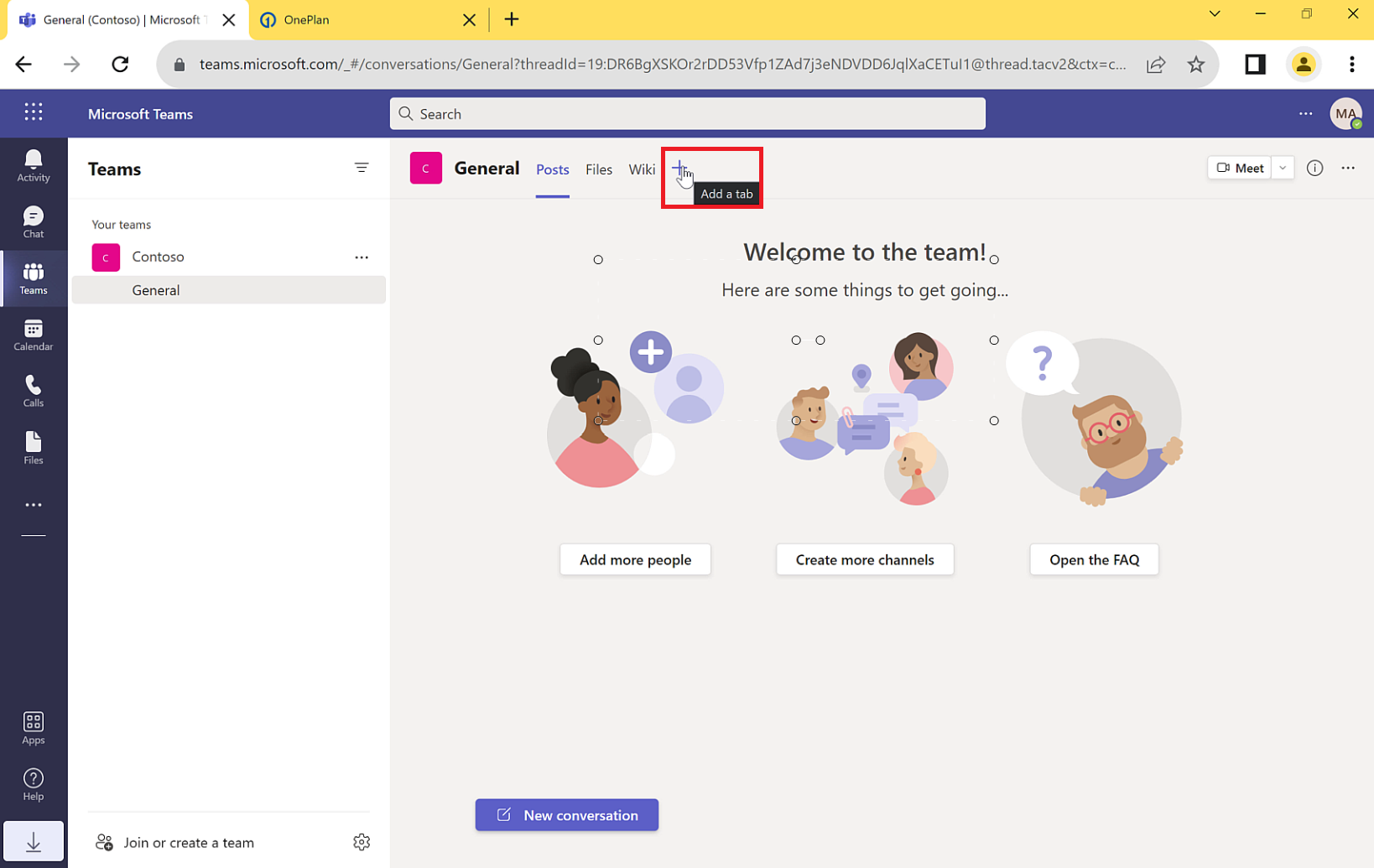
Task: Click the channels conversation illustration
Action: point(865,418)
